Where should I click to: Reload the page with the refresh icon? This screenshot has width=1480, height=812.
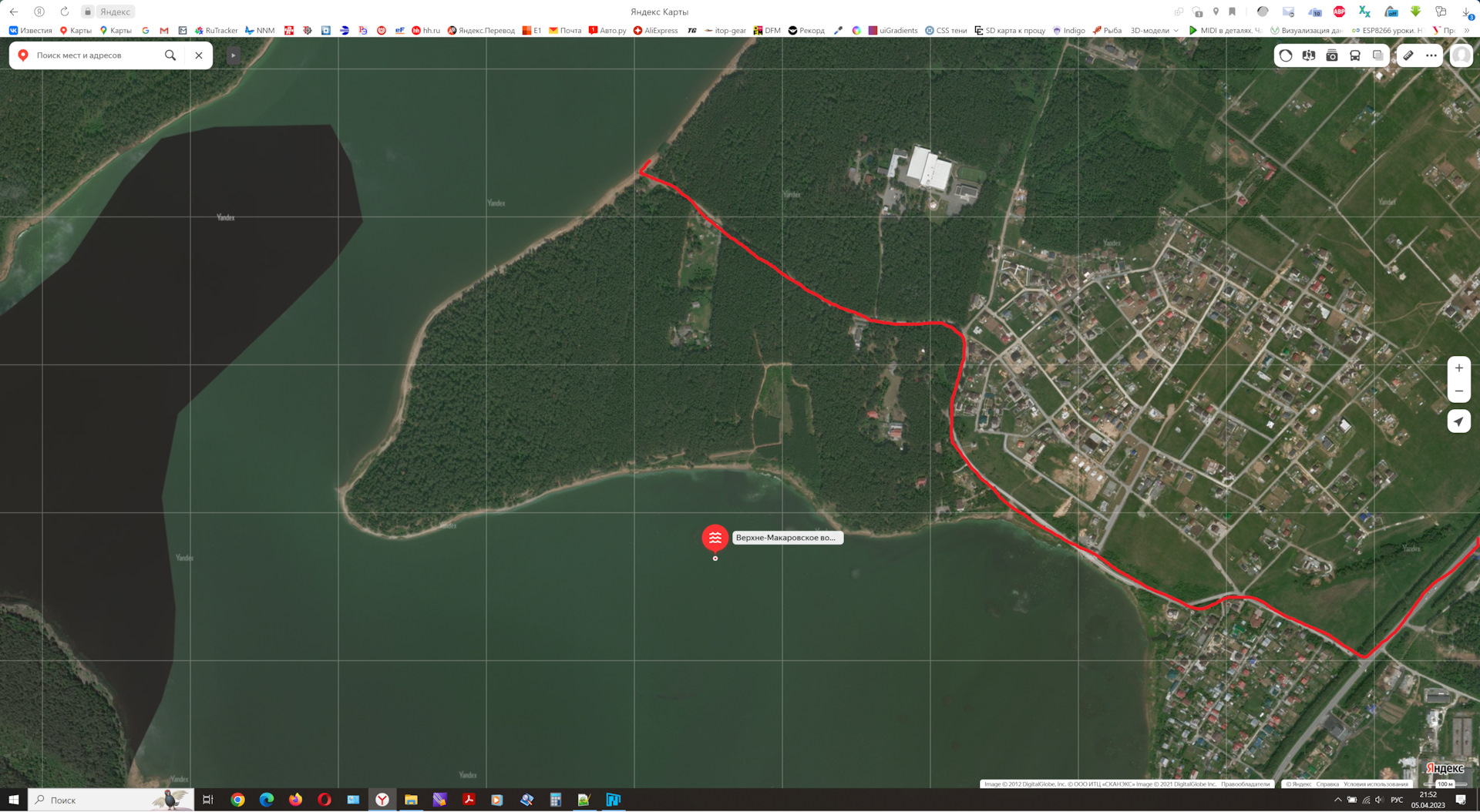(x=65, y=12)
